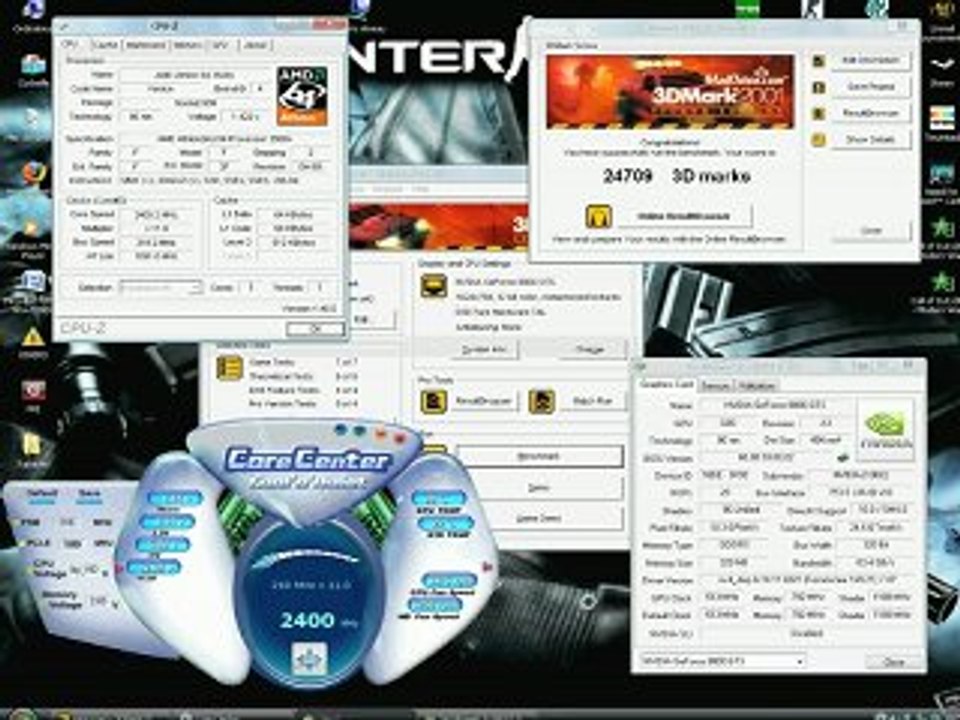Click the Save Project icon in results window
The width and height of the screenshot is (960, 720).
[x=819, y=87]
